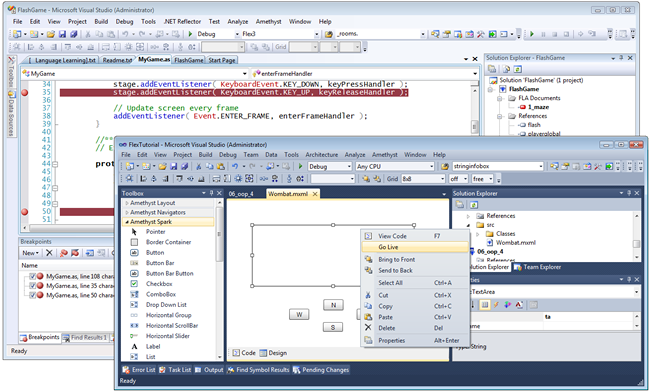Click N button on design canvas
Viewport: 650px width, 392px height.
333,305
